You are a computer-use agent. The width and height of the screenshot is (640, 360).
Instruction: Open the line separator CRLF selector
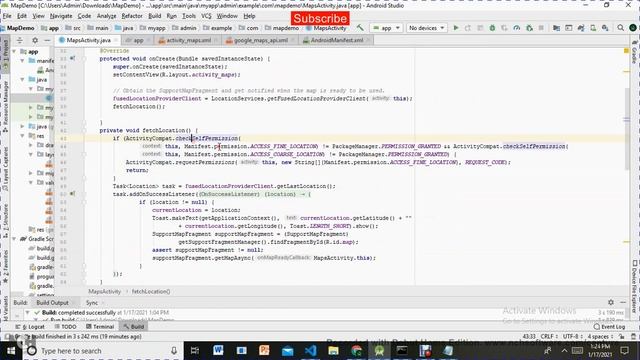tap(549, 336)
